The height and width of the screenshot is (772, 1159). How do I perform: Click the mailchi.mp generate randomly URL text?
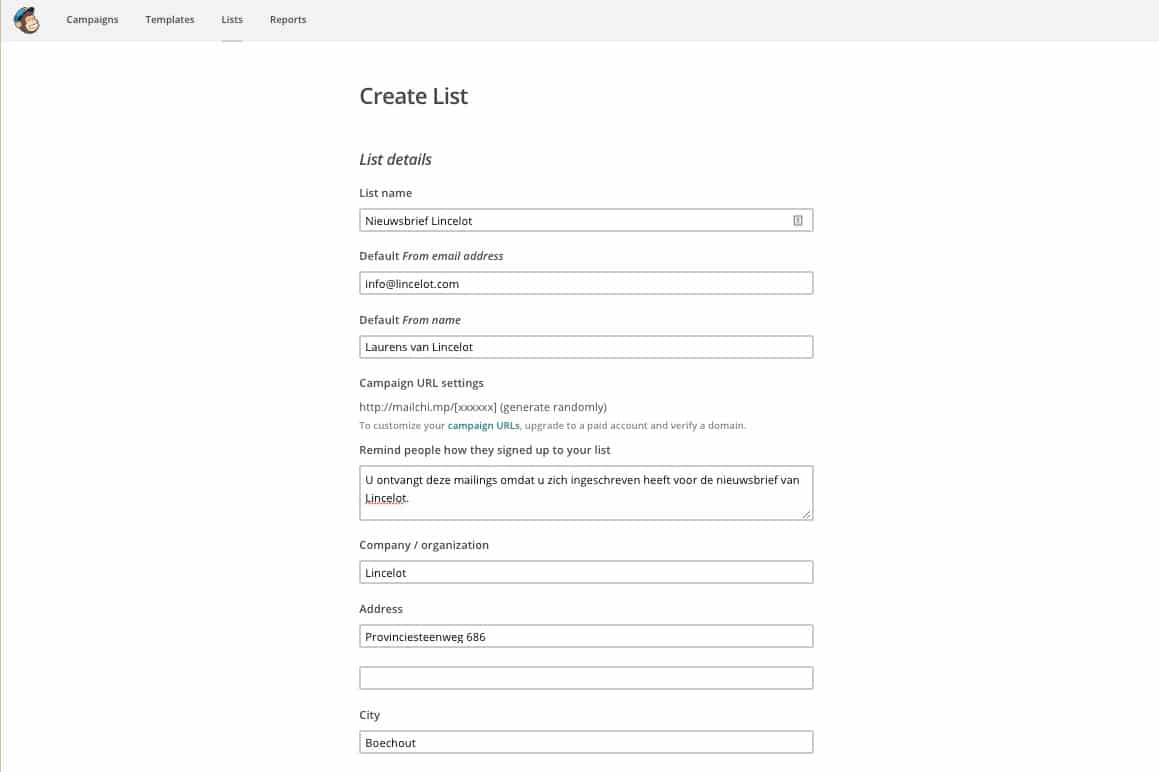click(x=483, y=407)
